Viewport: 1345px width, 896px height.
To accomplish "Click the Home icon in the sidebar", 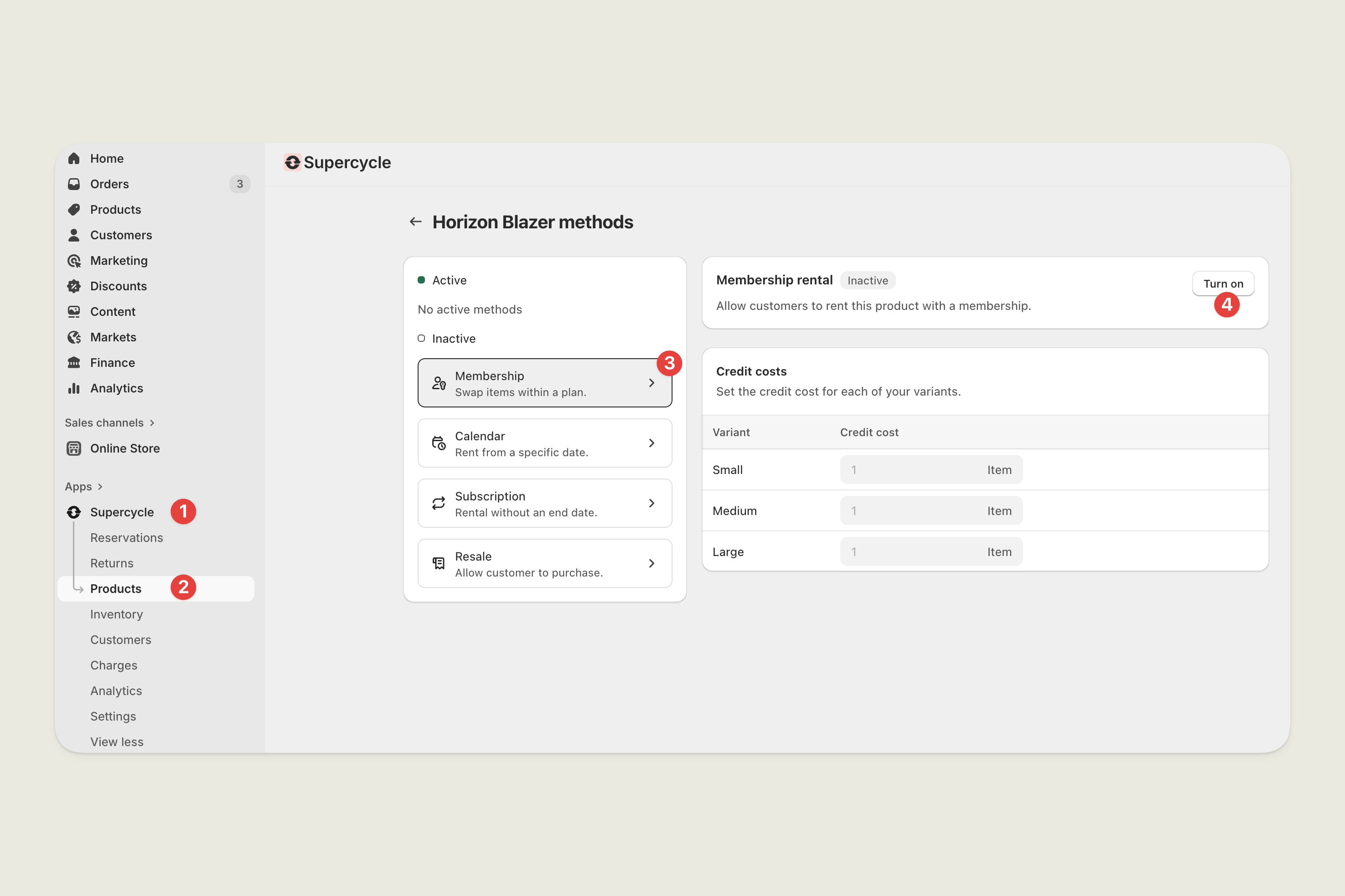I will tap(74, 158).
